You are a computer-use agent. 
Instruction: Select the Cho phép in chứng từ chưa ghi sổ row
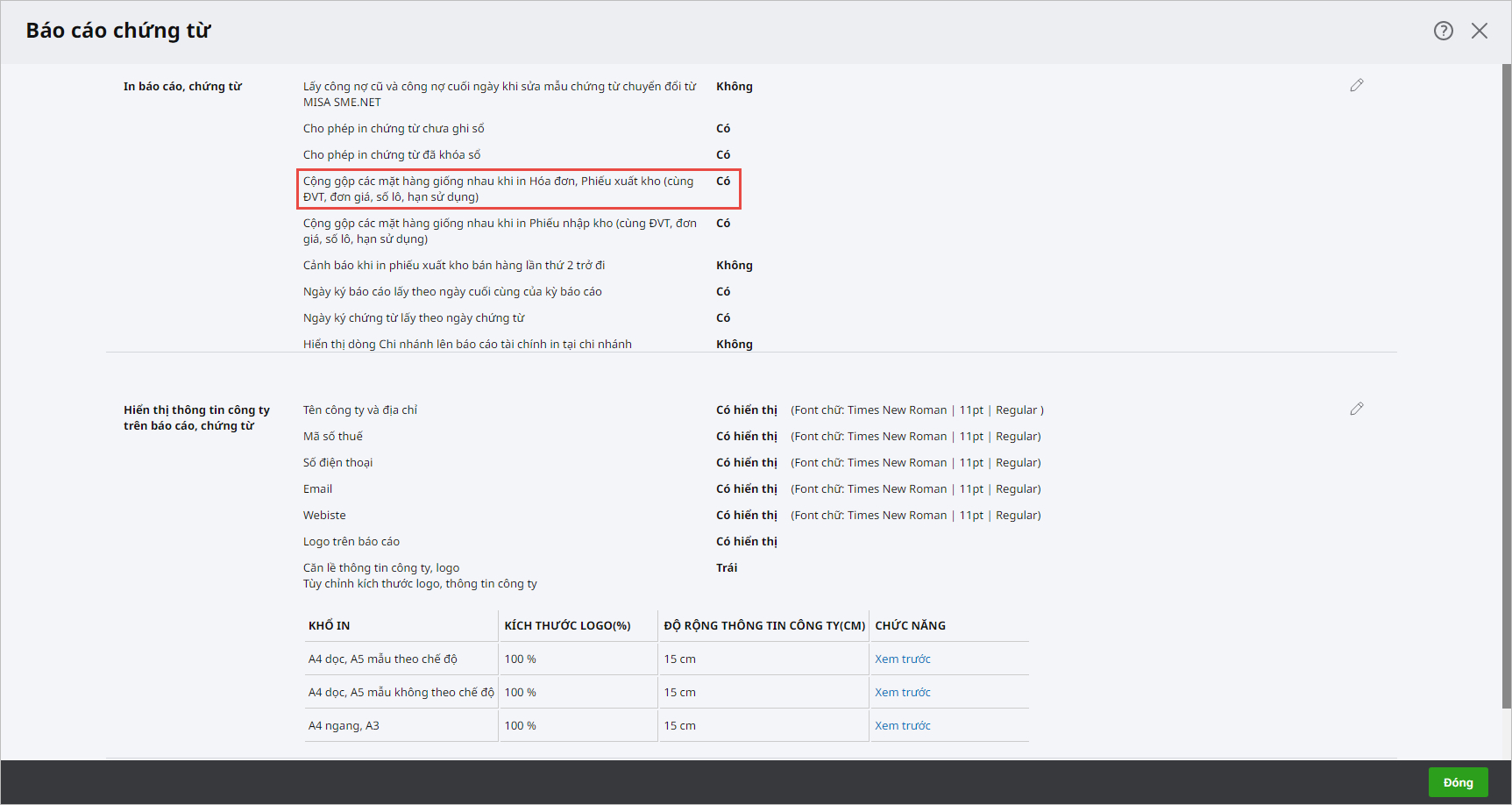click(x=394, y=129)
